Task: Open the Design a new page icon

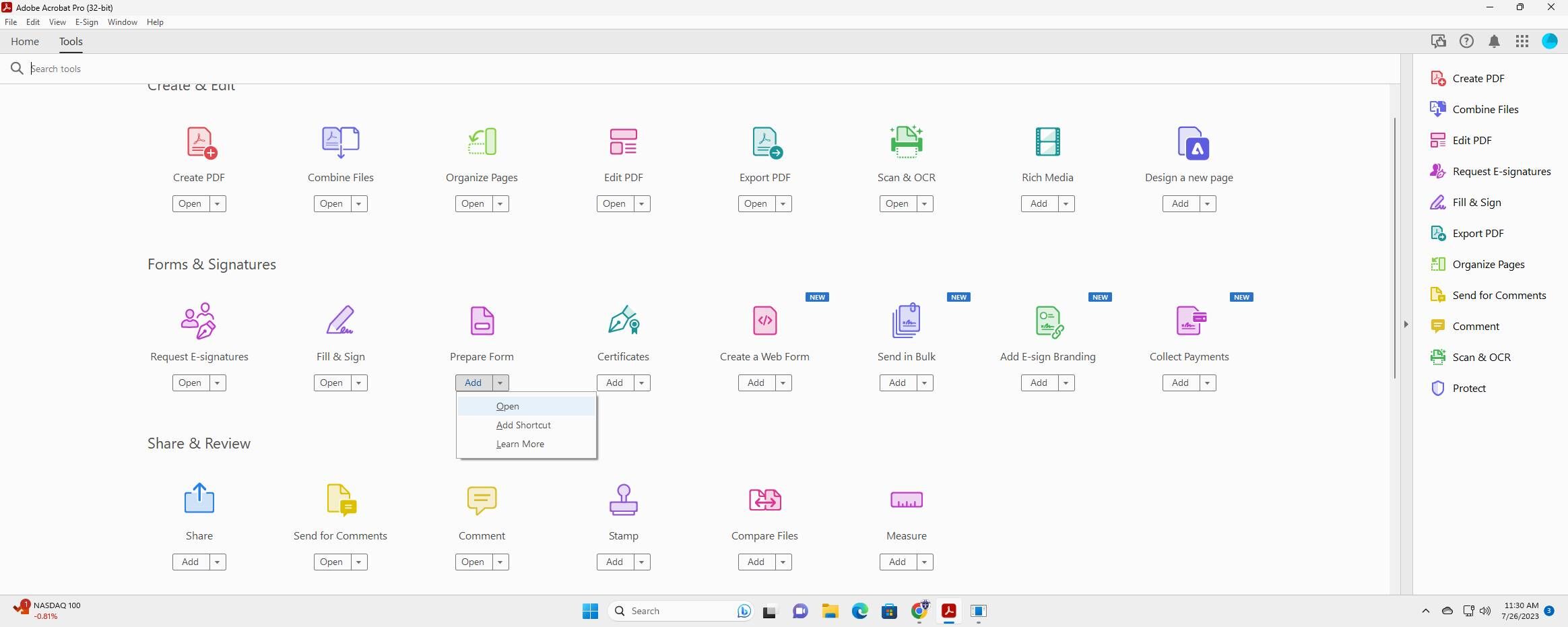Action: pos(1192,143)
